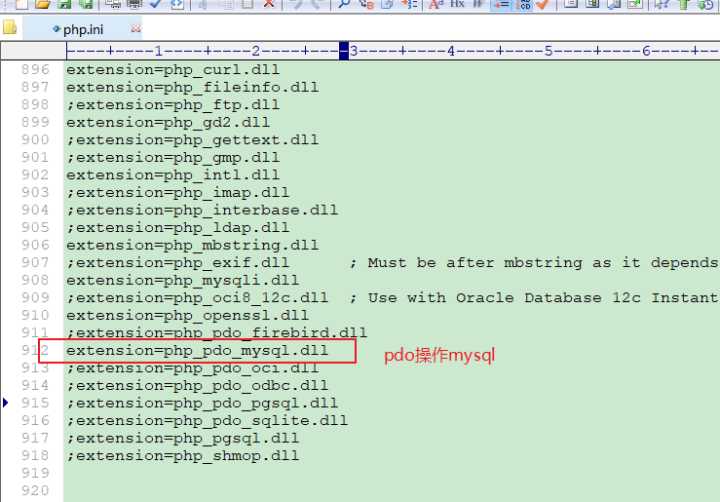Click the column ruler marker near column 3

(x=344, y=51)
